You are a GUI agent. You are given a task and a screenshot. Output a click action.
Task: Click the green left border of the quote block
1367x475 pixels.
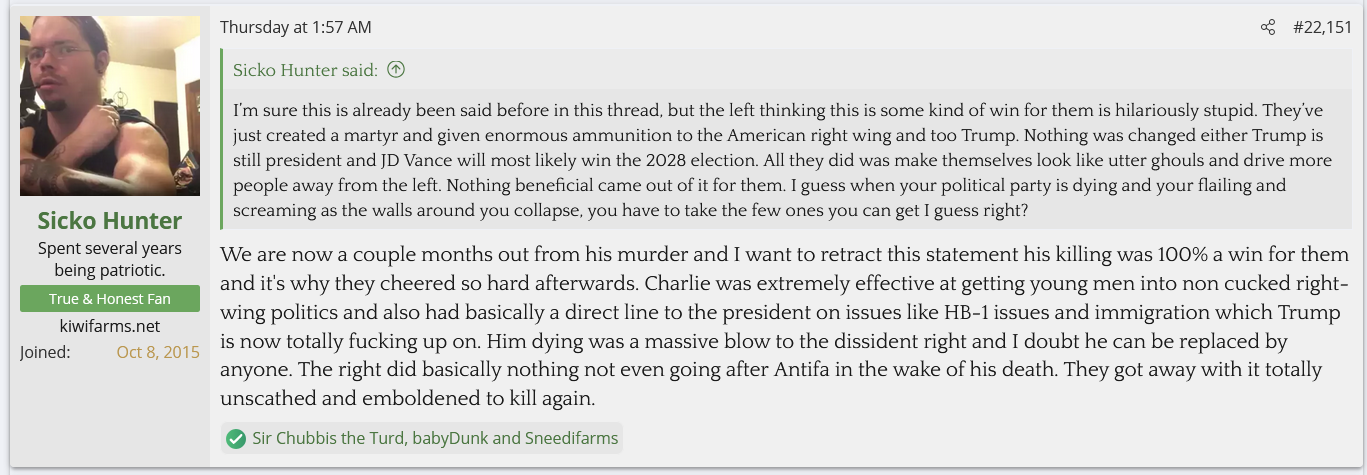tap(222, 140)
